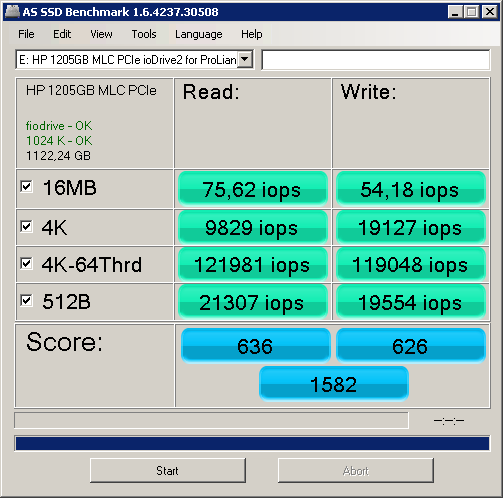
Task: Maximize the AS SSD Benchmark window
Action: tap(472, 12)
